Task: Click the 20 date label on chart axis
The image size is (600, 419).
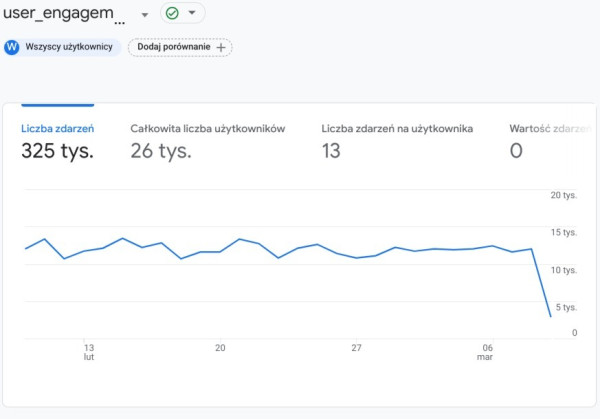Action: tap(220, 348)
